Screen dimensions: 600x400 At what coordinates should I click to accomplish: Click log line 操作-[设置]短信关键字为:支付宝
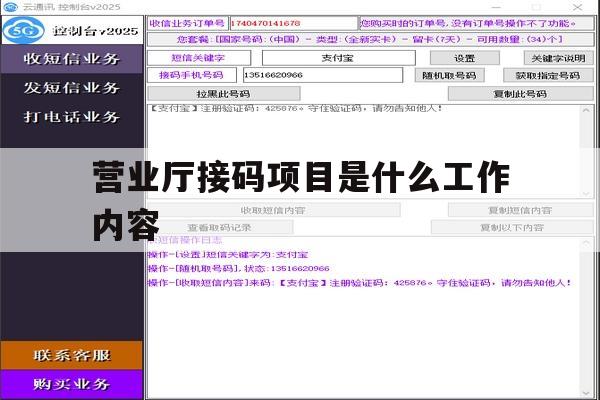[x=228, y=255]
